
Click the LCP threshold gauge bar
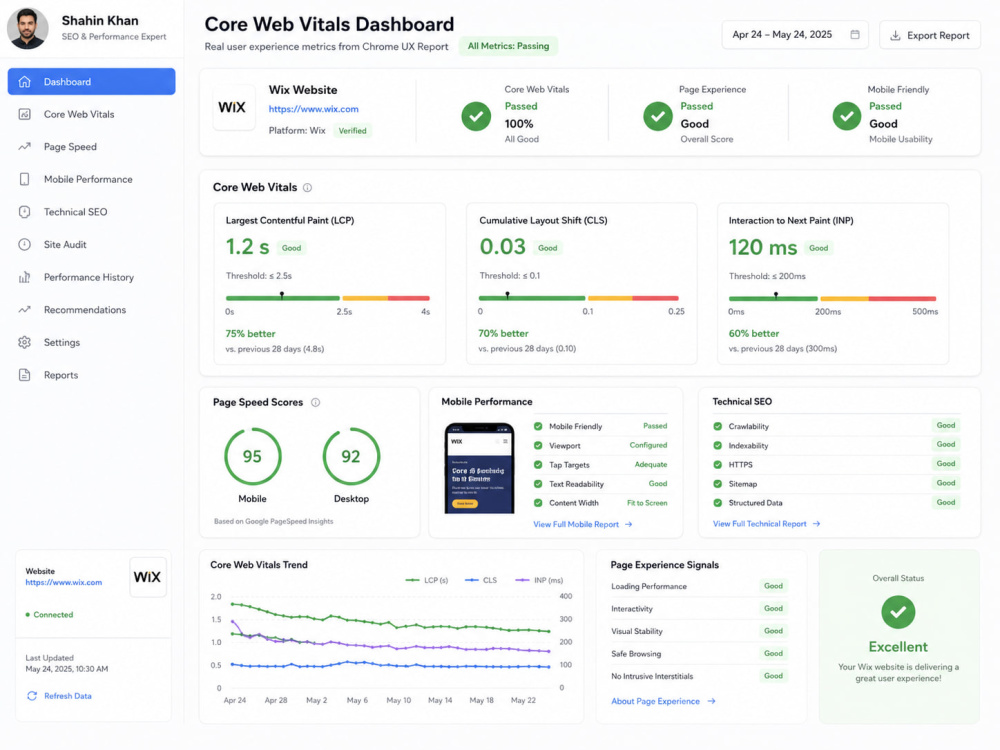[x=327, y=298]
